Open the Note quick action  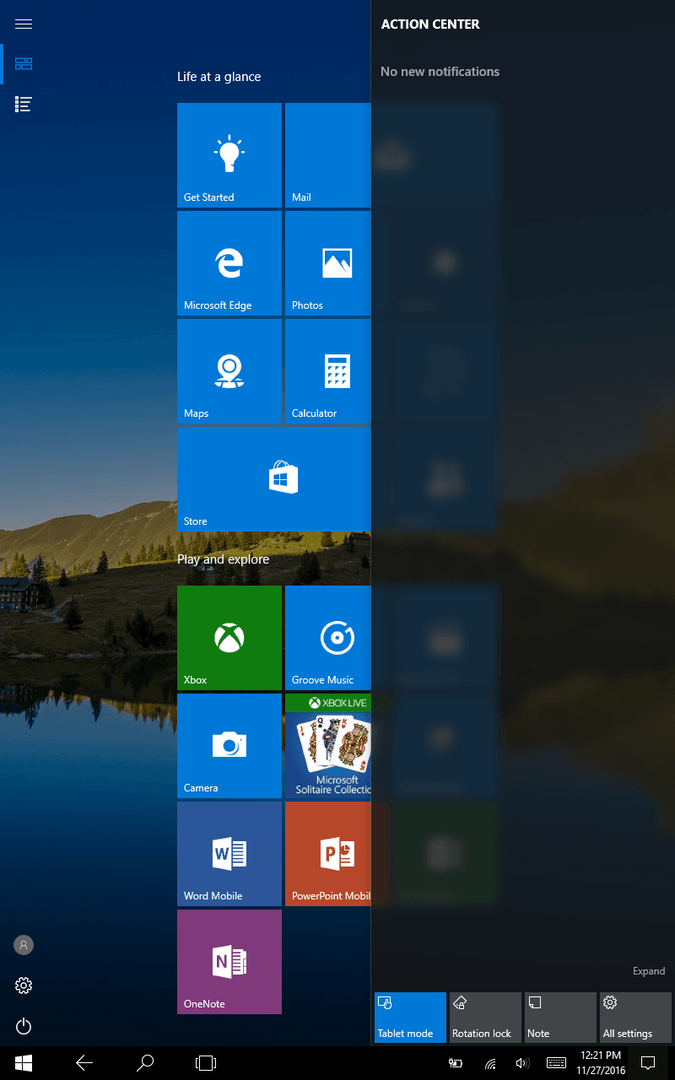pos(561,1017)
